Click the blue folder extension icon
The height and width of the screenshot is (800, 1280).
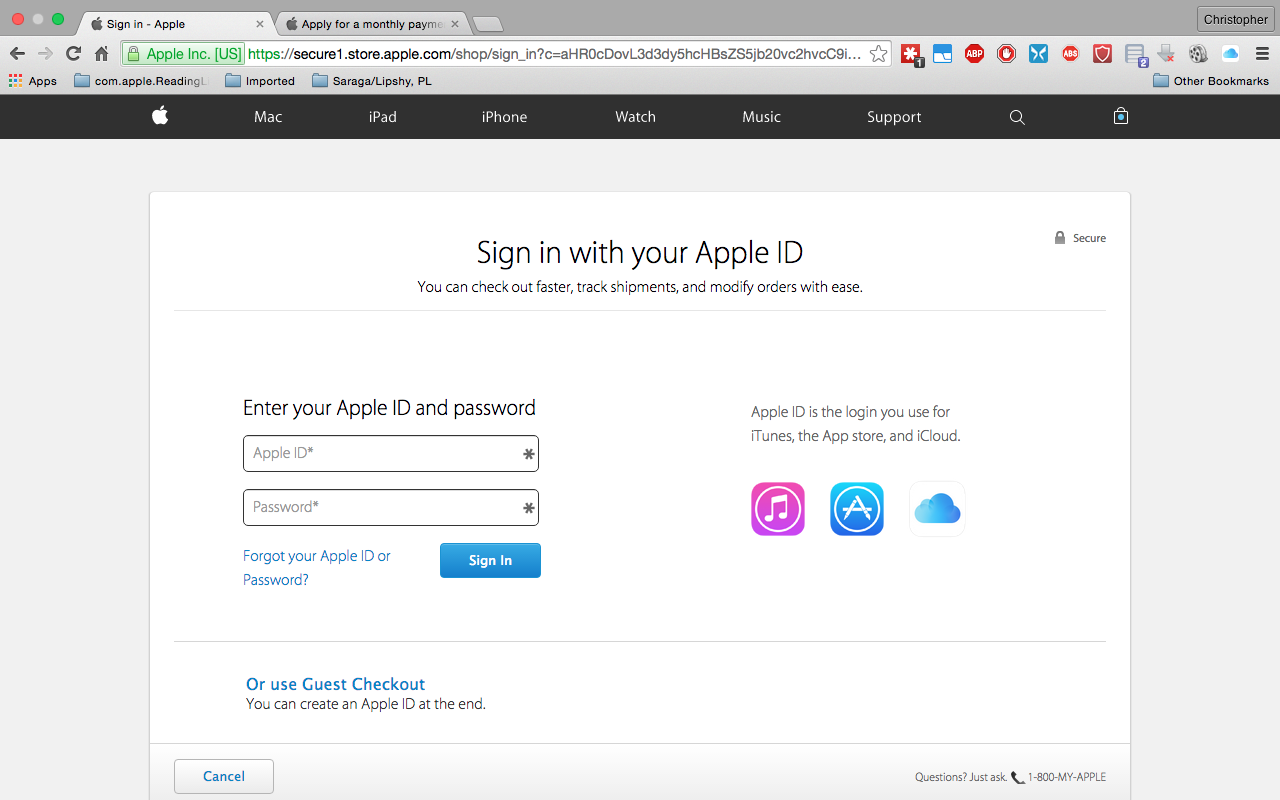coord(942,54)
